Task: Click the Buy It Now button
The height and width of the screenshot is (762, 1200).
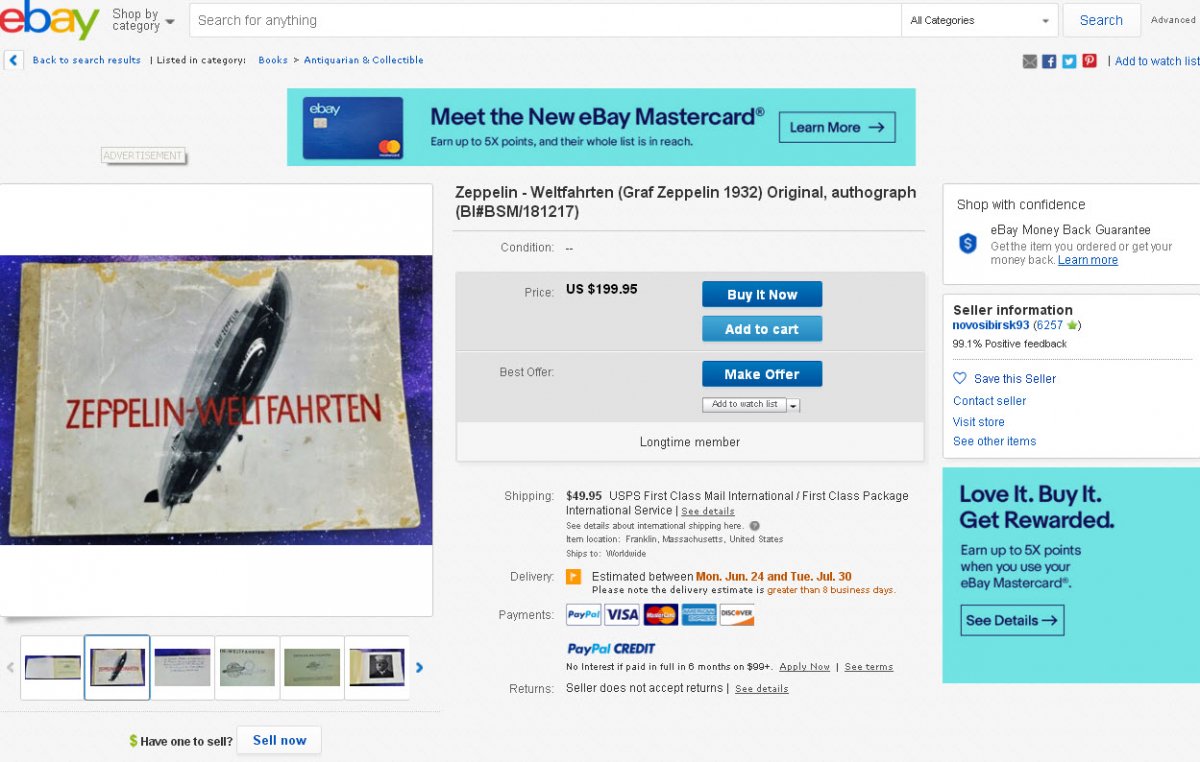Action: pyautogui.click(x=762, y=294)
